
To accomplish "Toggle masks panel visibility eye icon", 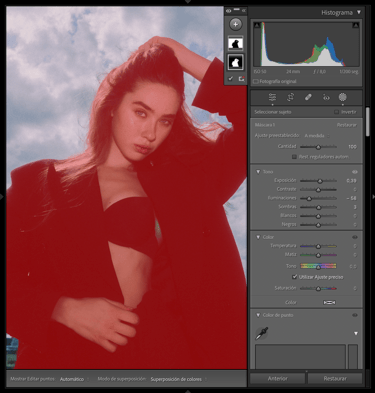I will click(x=229, y=11).
